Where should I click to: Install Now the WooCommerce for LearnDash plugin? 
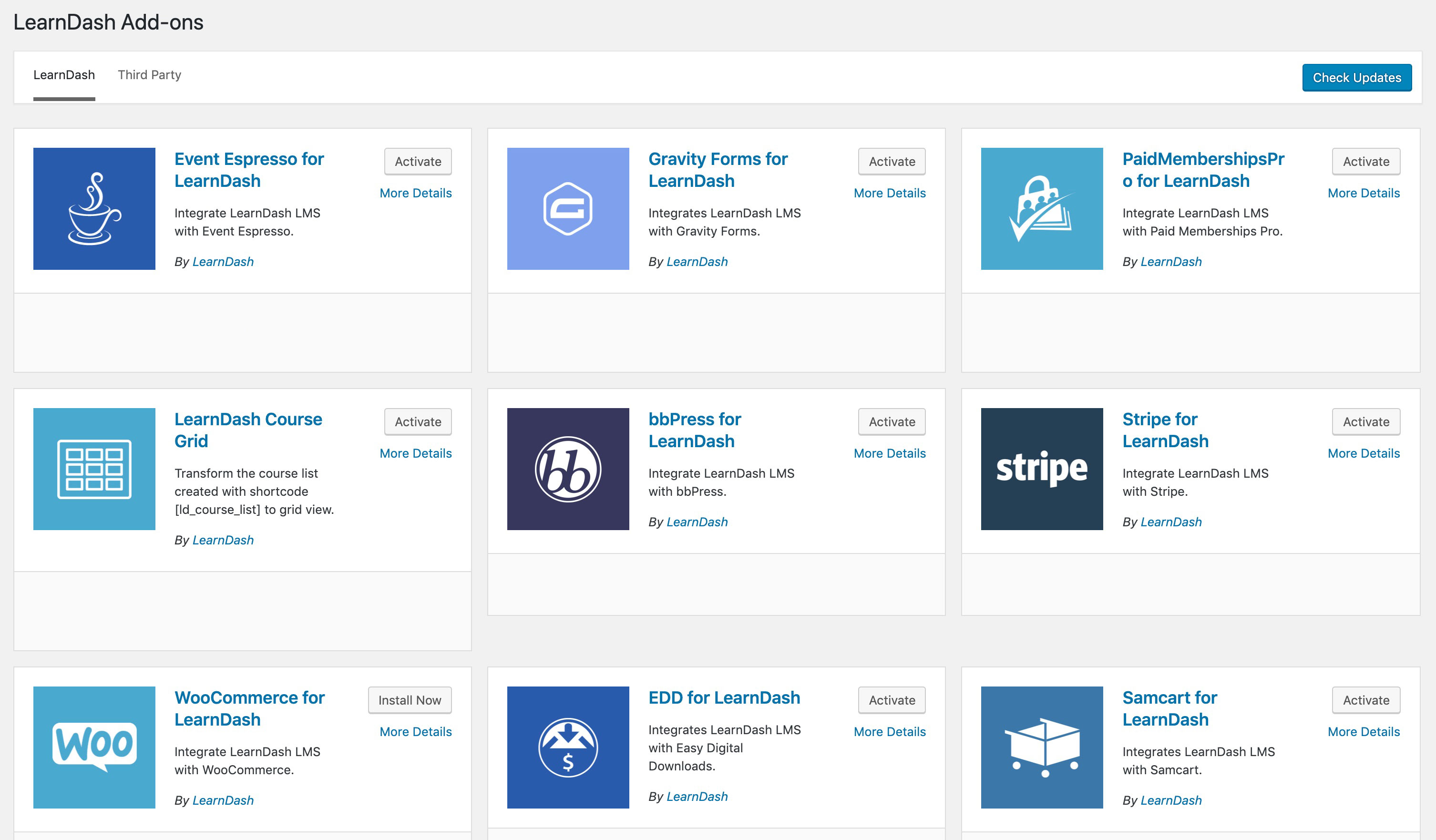[x=409, y=700]
